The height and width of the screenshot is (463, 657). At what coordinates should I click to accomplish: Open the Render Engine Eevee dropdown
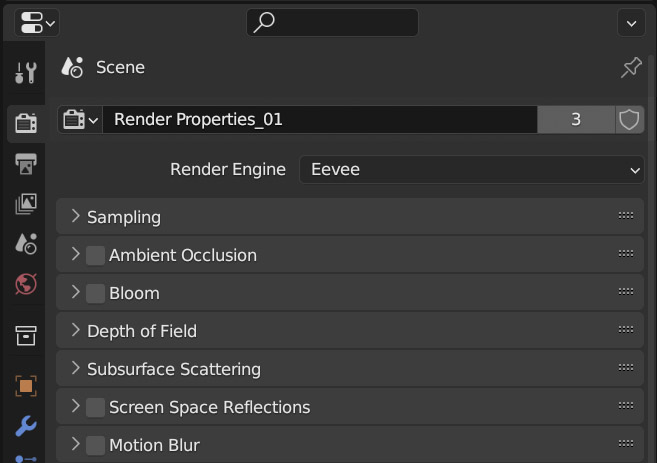click(x=472, y=170)
